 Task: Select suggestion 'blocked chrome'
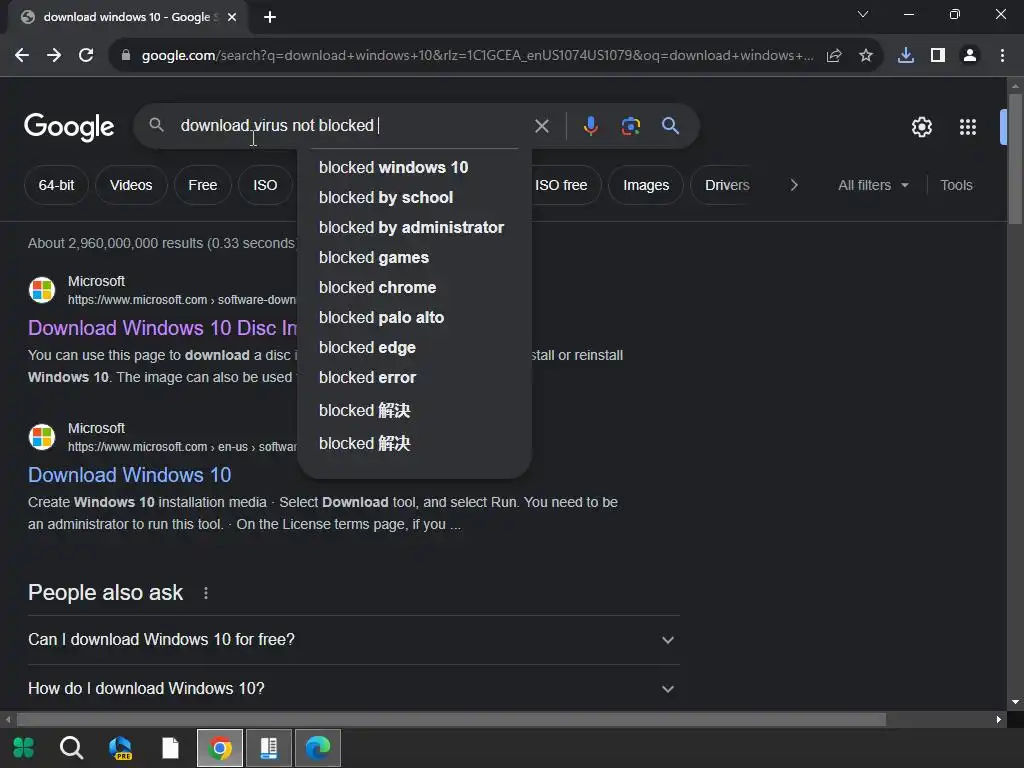click(414, 287)
